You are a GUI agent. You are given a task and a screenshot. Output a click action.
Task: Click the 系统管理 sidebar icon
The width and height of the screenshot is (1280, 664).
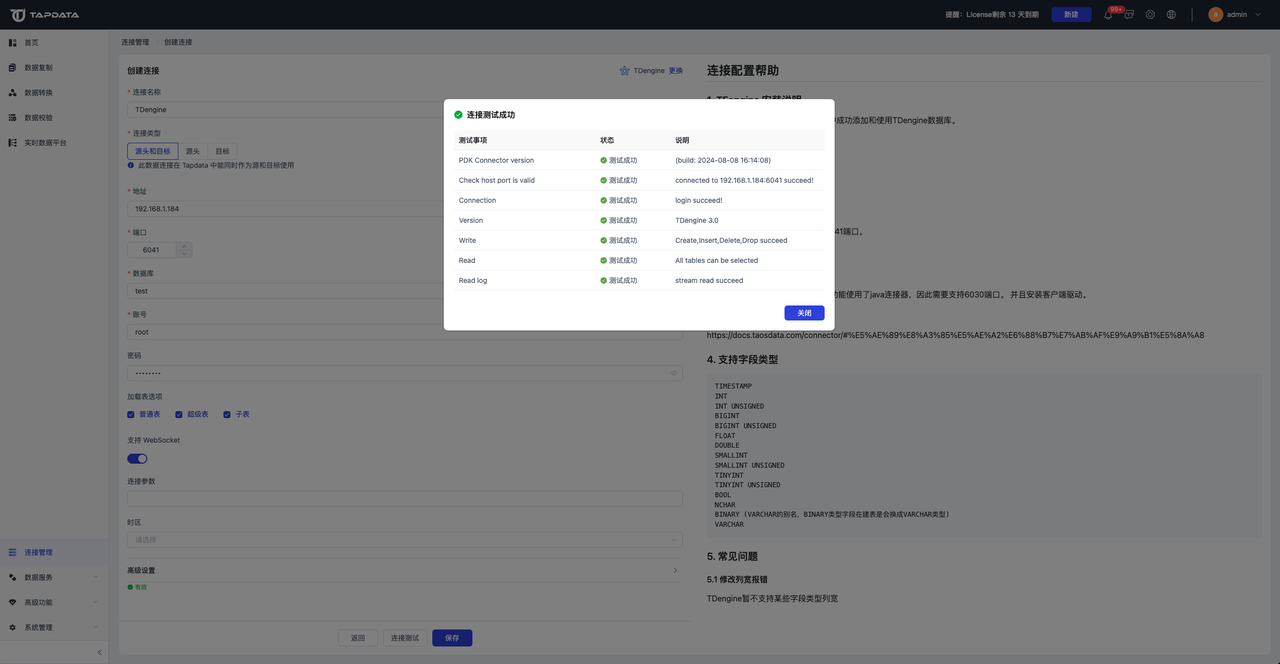pos(13,627)
